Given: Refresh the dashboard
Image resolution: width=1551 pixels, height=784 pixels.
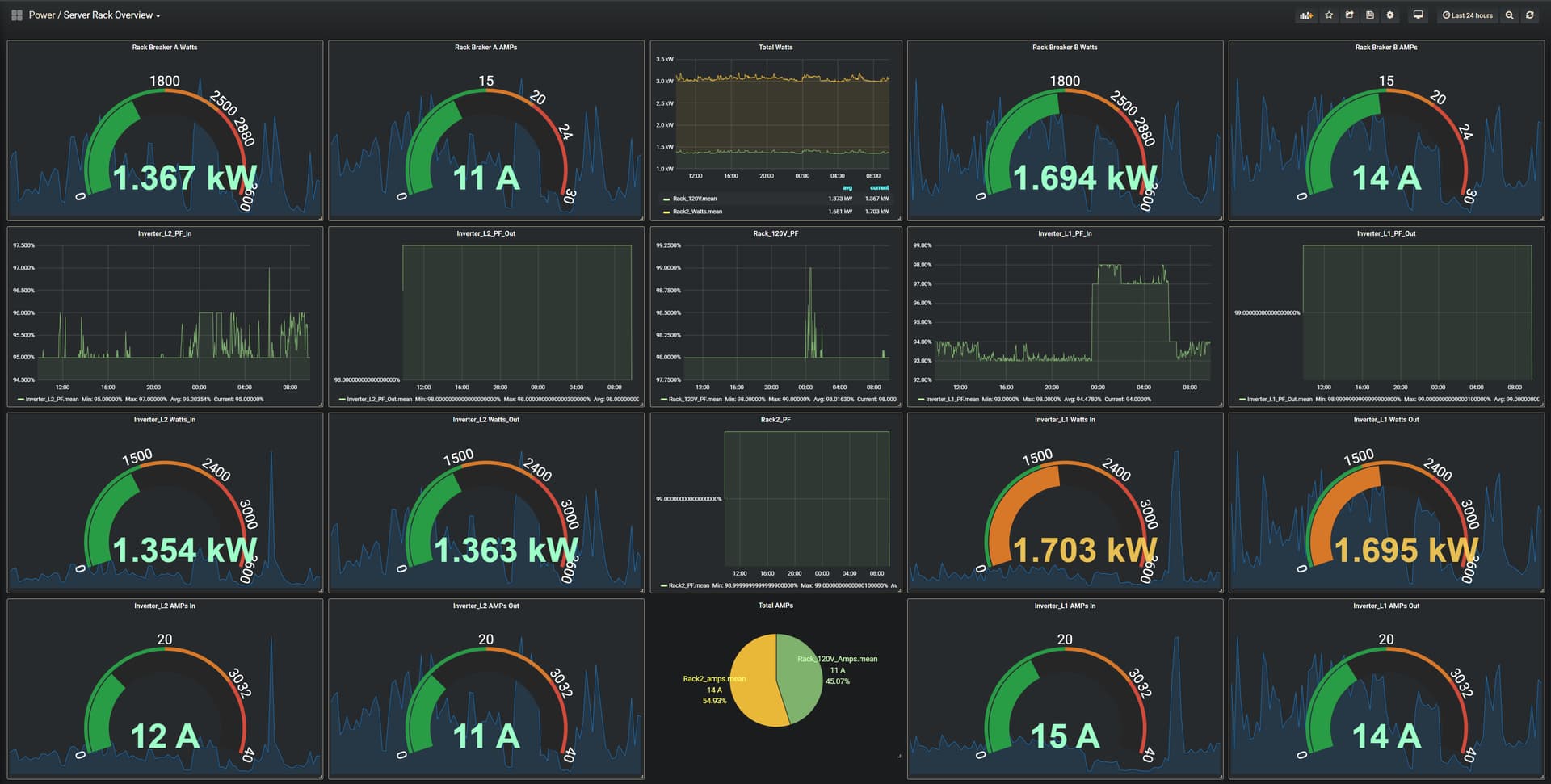Looking at the screenshot, I should click(1529, 15).
